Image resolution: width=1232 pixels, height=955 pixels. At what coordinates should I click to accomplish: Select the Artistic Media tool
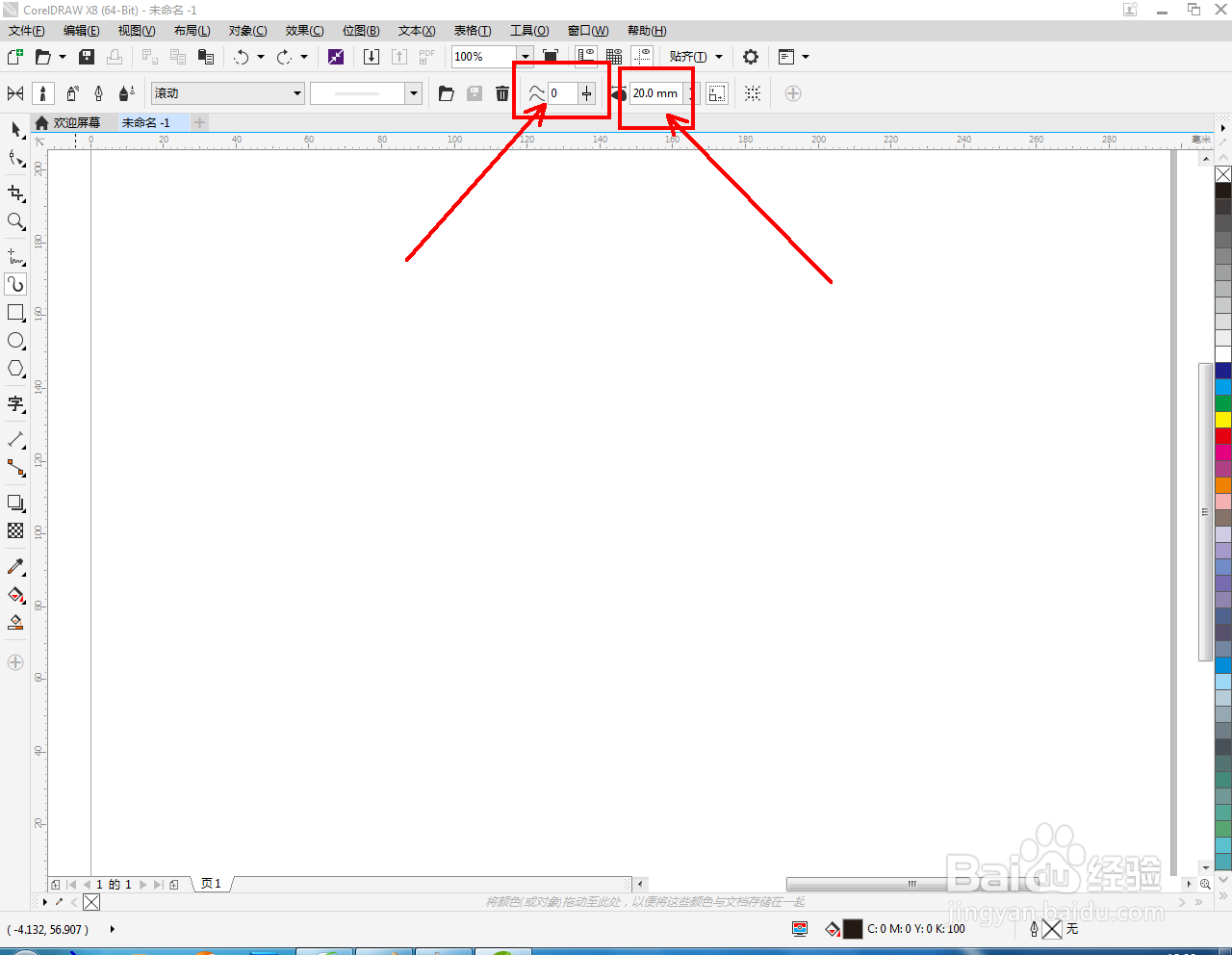tap(15, 284)
